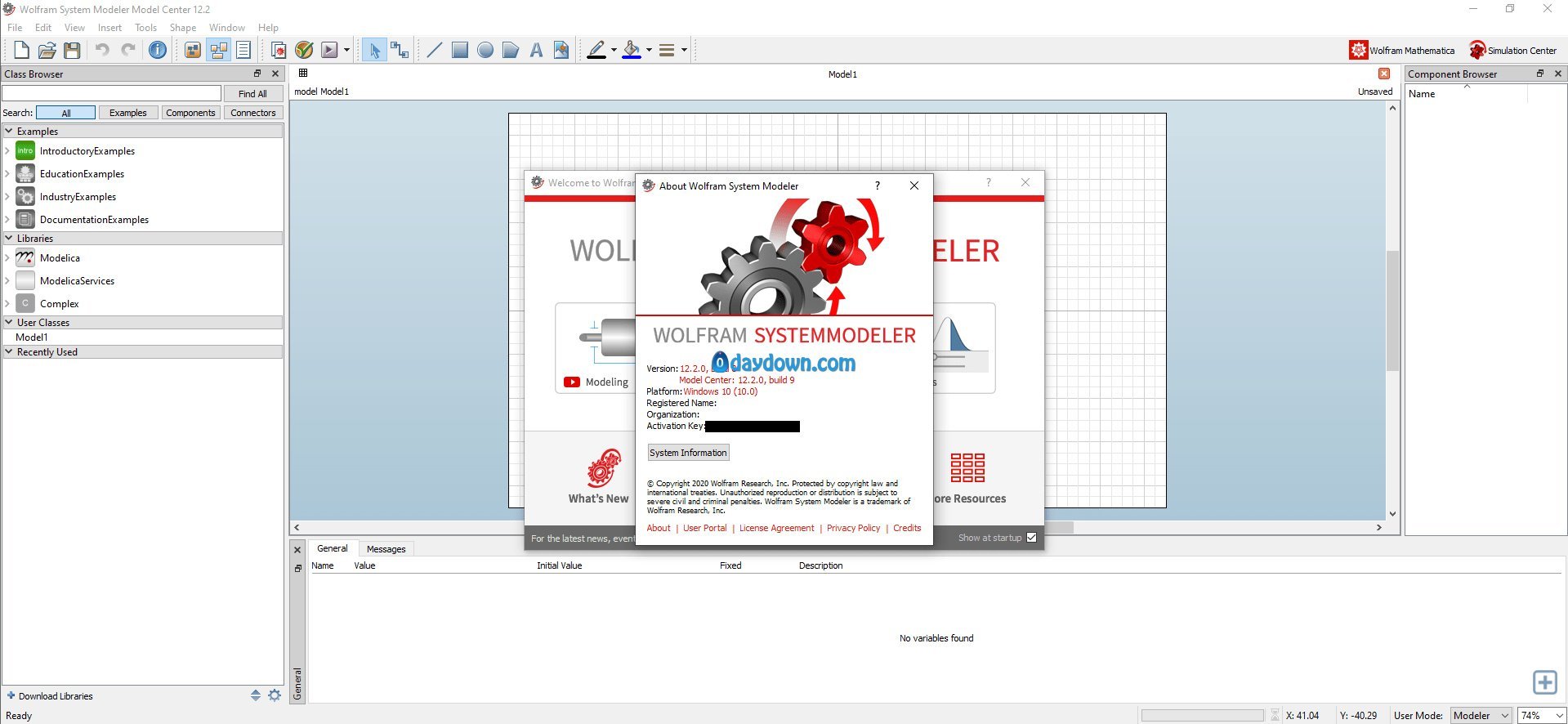Switch to the General tab
Screen dimensions: 1568x724
(333, 548)
